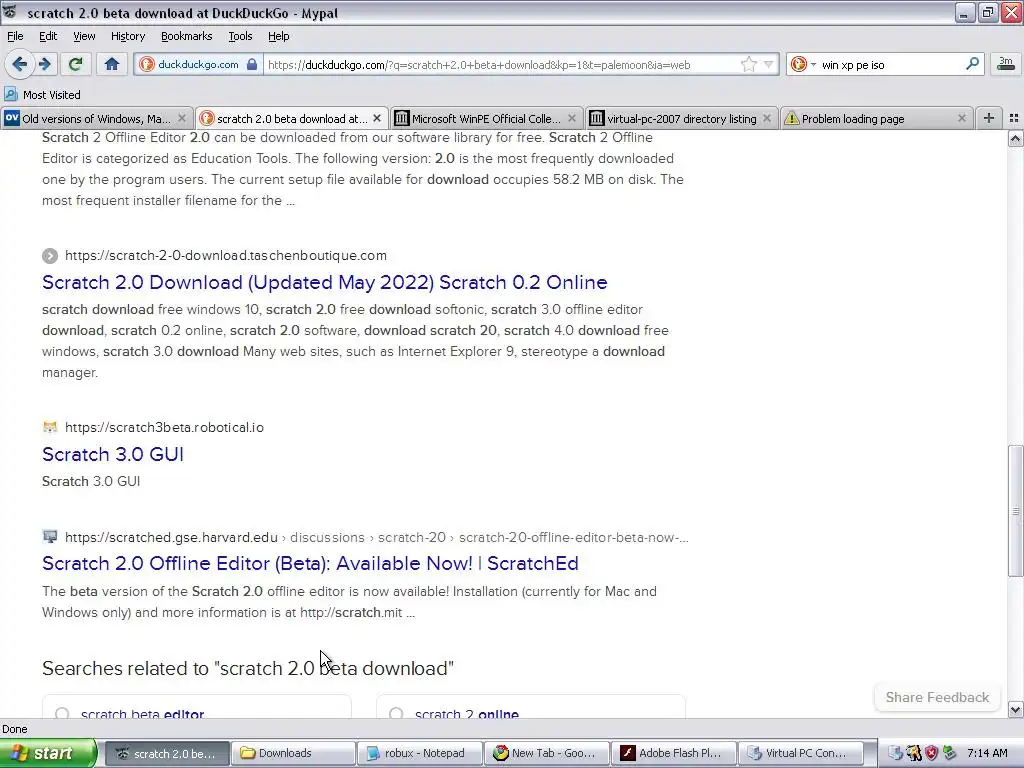
Task: Open the Most Visited bookmarks folder
Action: pos(42,95)
